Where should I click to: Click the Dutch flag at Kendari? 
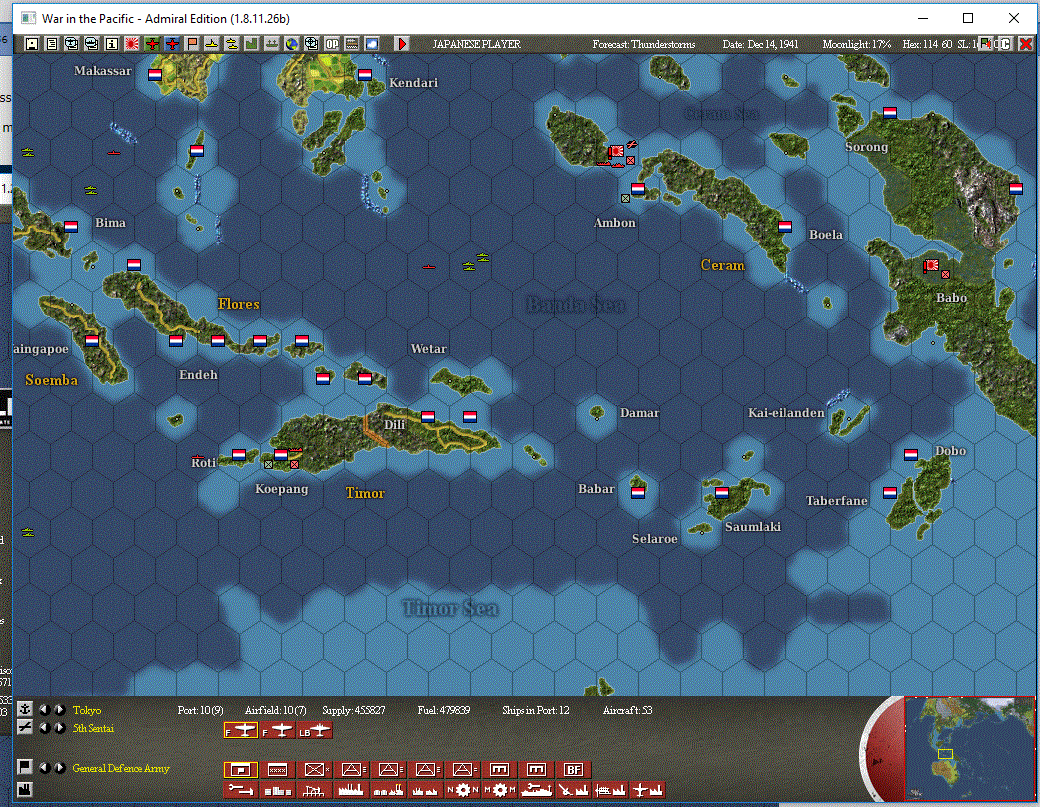pos(365,75)
